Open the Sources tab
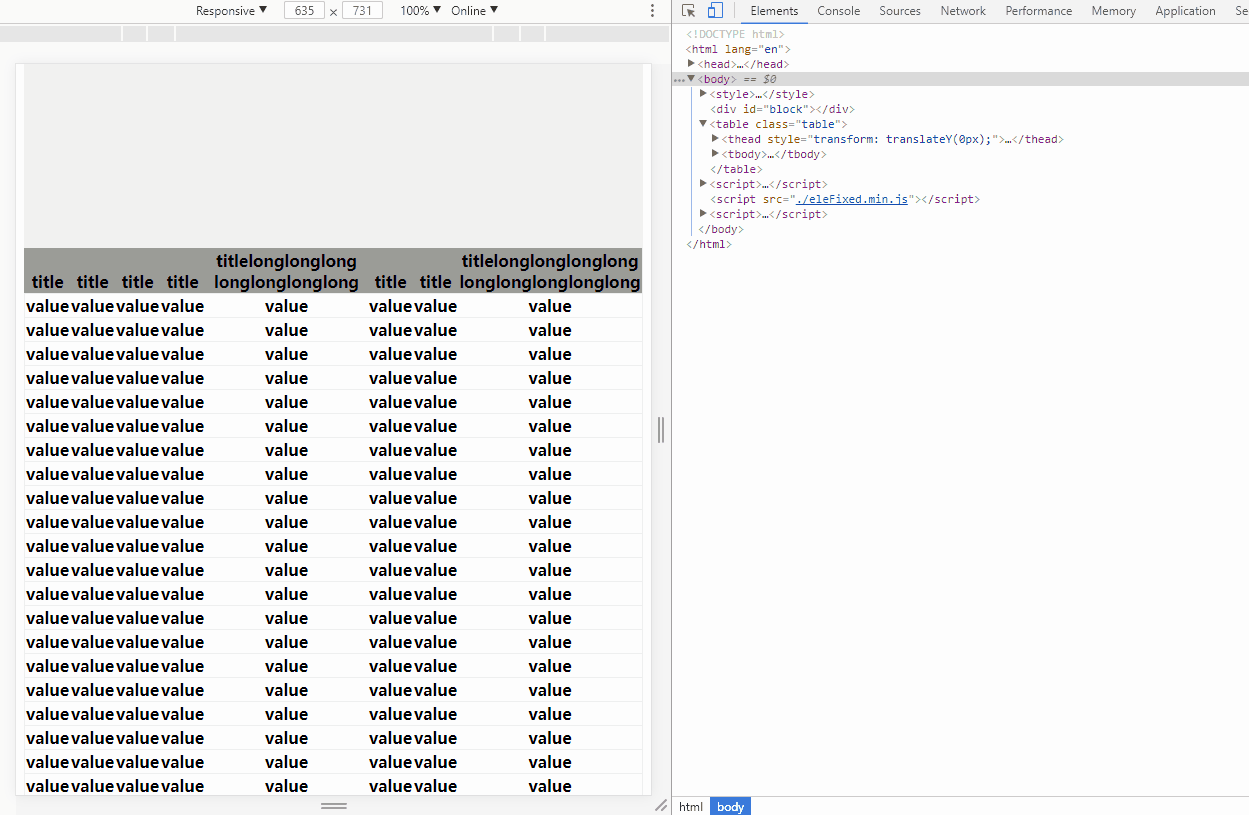1249x815 pixels. 900,11
